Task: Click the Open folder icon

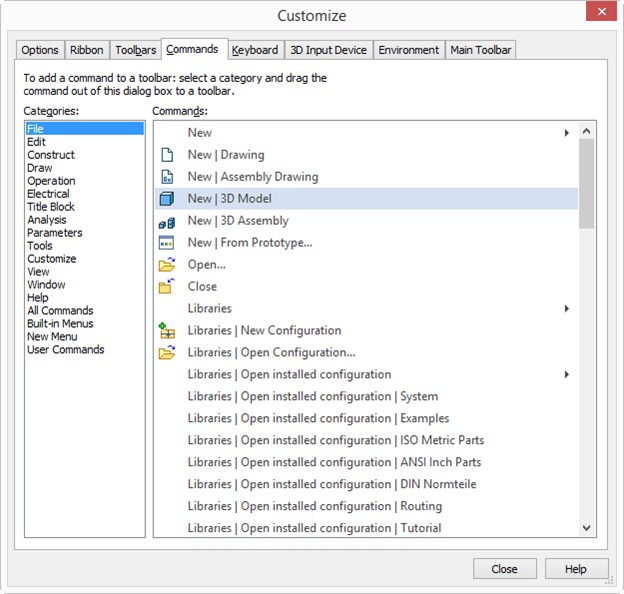Action: click(x=167, y=265)
